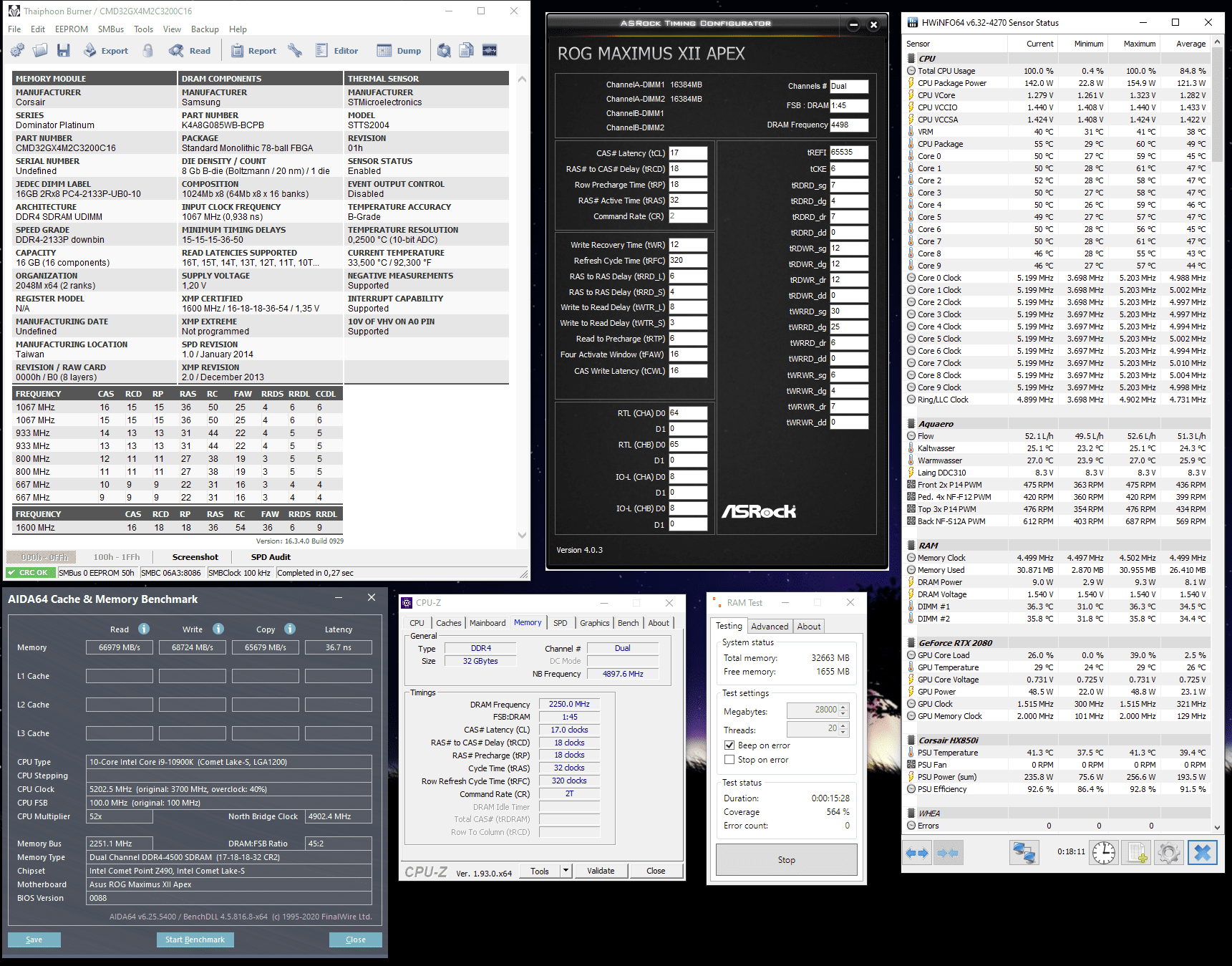Image resolution: width=1232 pixels, height=966 pixels.
Task: Collapse the Aquaero sensor group in HWiNFO
Action: tap(911, 424)
